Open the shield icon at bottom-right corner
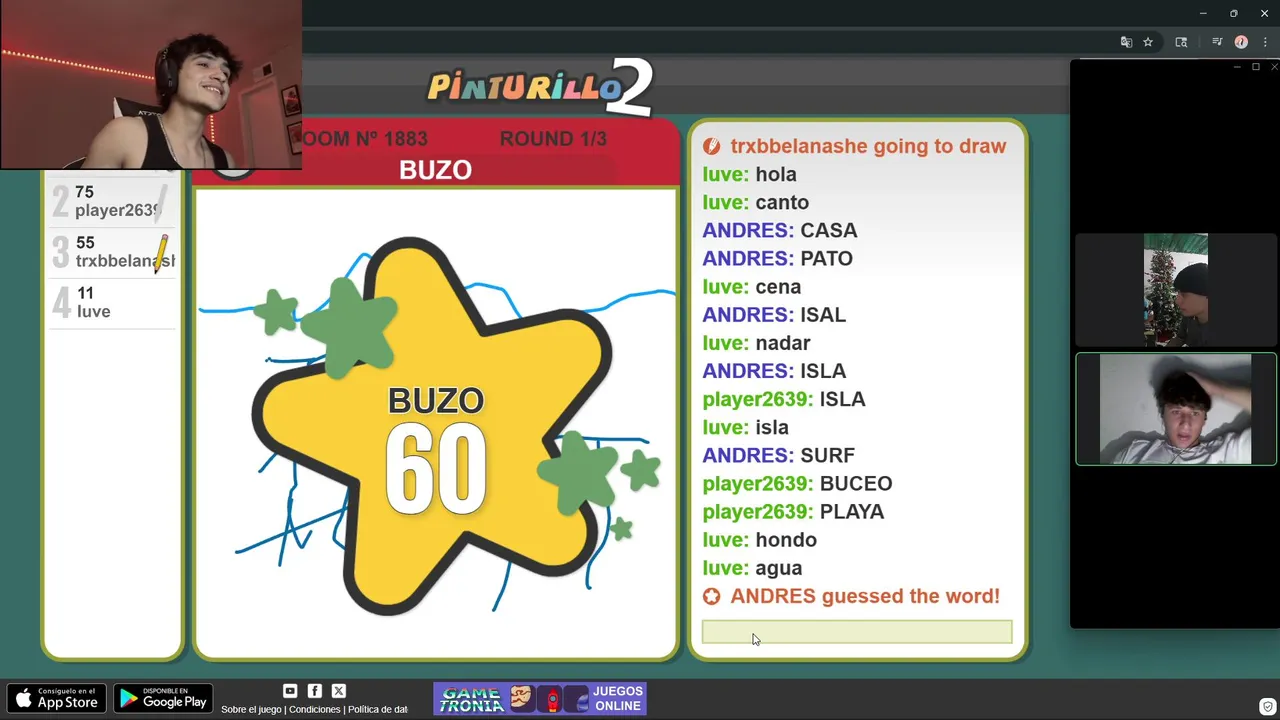1280x720 pixels. (1267, 707)
